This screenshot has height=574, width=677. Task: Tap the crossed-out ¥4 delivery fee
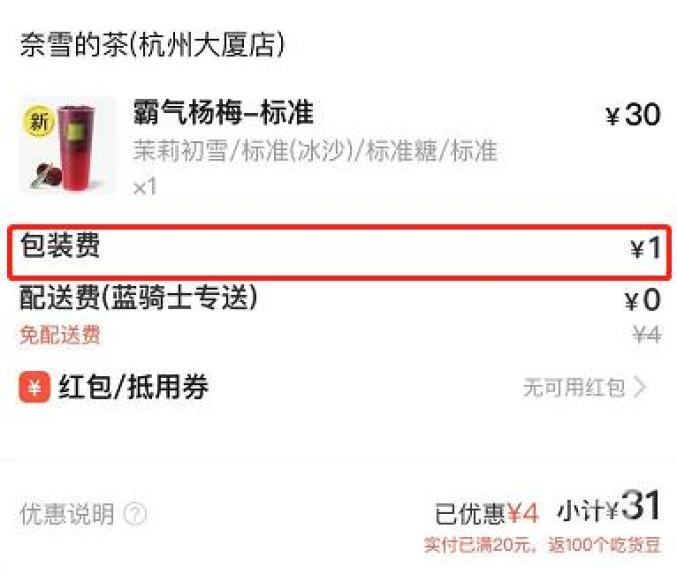[647, 335]
